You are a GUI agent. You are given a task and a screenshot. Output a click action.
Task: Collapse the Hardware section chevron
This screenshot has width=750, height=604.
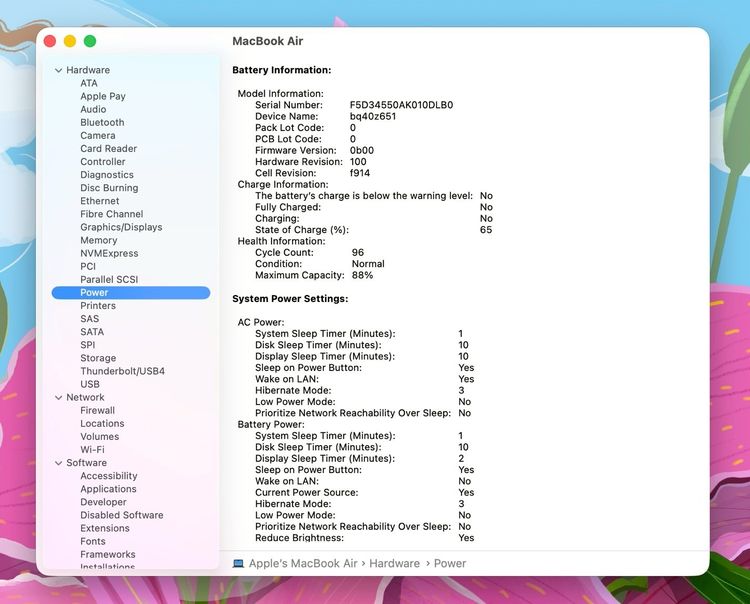coord(58,70)
